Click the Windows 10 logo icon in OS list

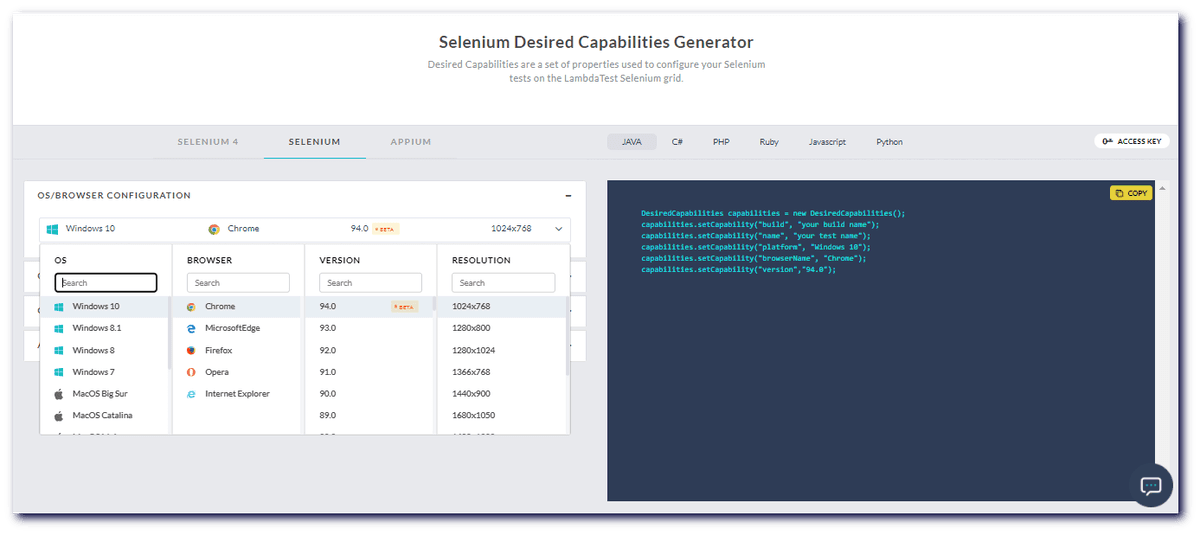(x=59, y=307)
